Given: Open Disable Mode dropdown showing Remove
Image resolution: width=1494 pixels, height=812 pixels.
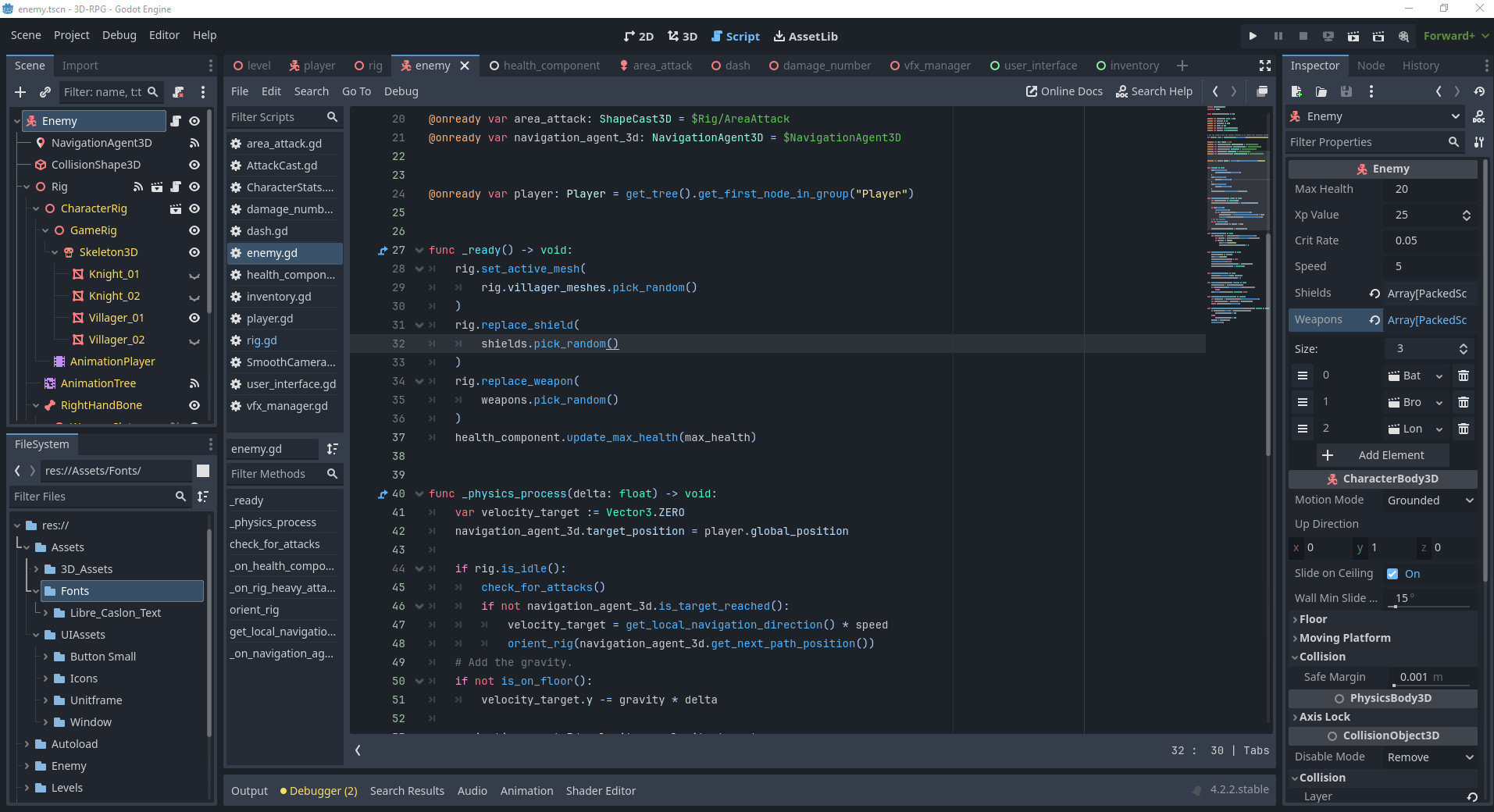Looking at the screenshot, I should click(x=1430, y=757).
